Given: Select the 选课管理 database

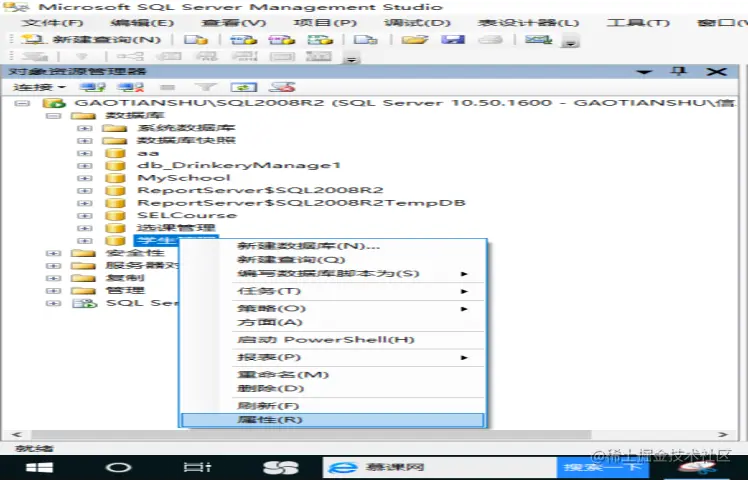Looking at the screenshot, I should tap(176, 228).
